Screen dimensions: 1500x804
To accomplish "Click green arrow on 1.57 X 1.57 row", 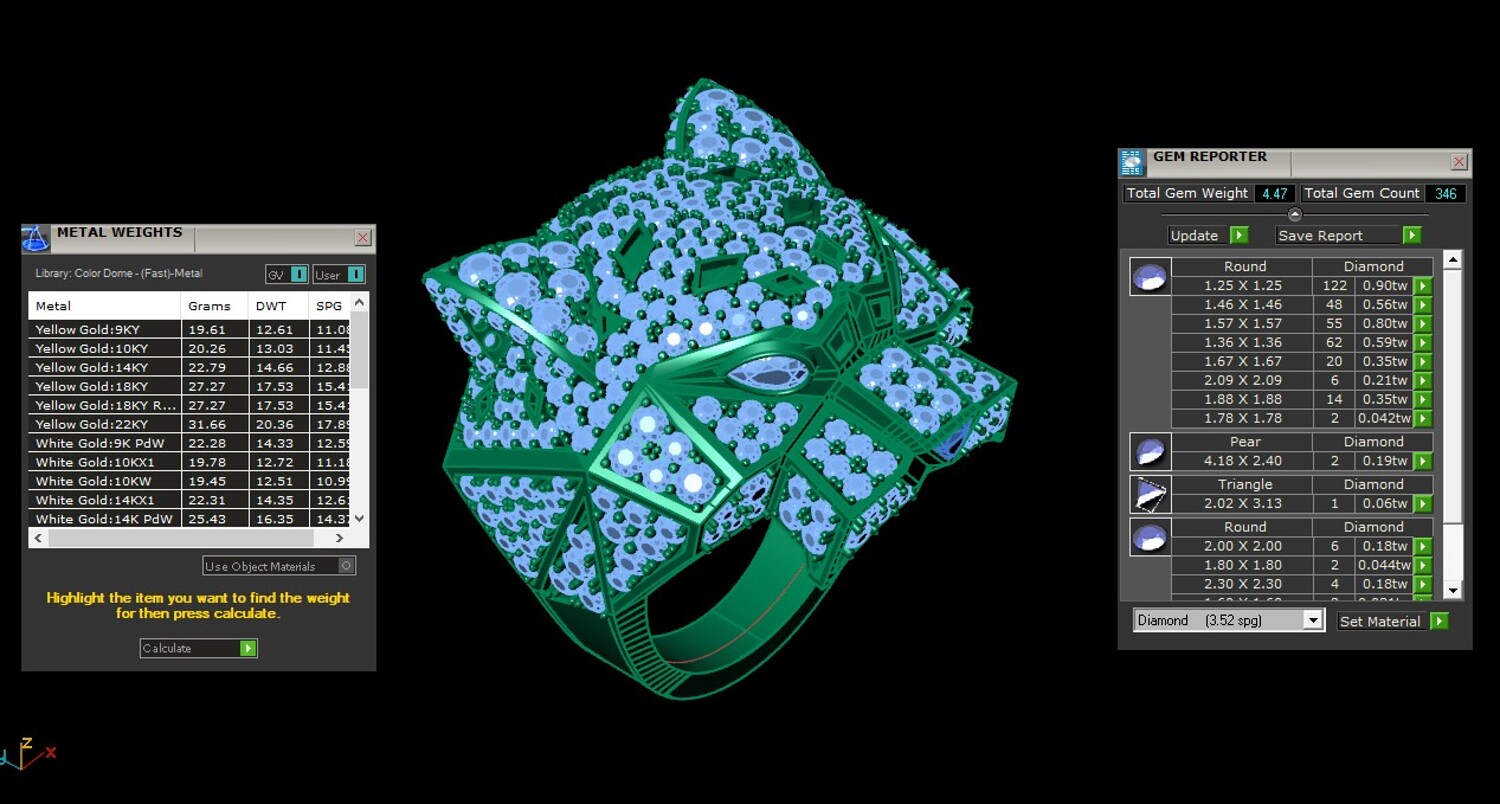I will 1422,324.
